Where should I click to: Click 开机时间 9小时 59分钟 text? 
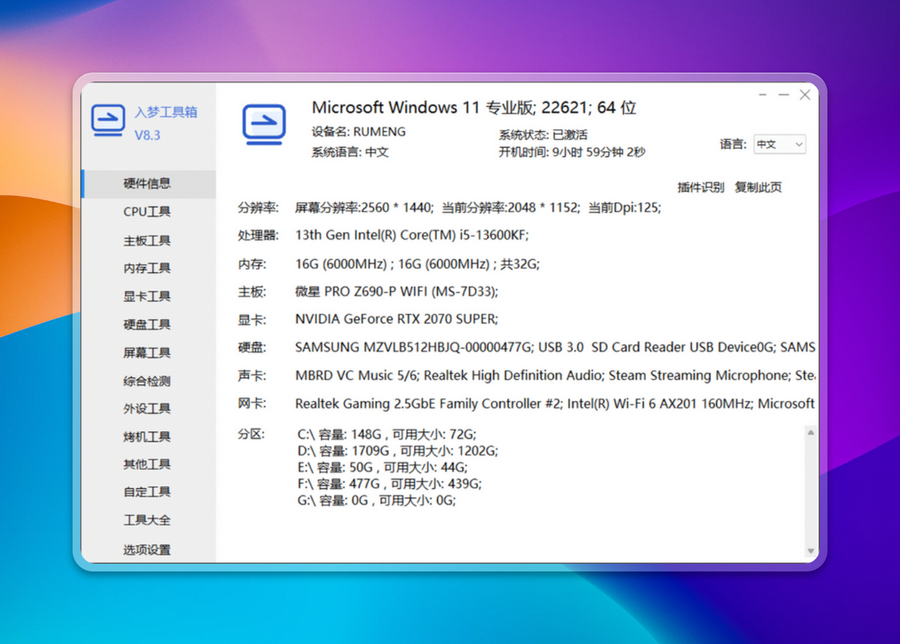point(572,152)
